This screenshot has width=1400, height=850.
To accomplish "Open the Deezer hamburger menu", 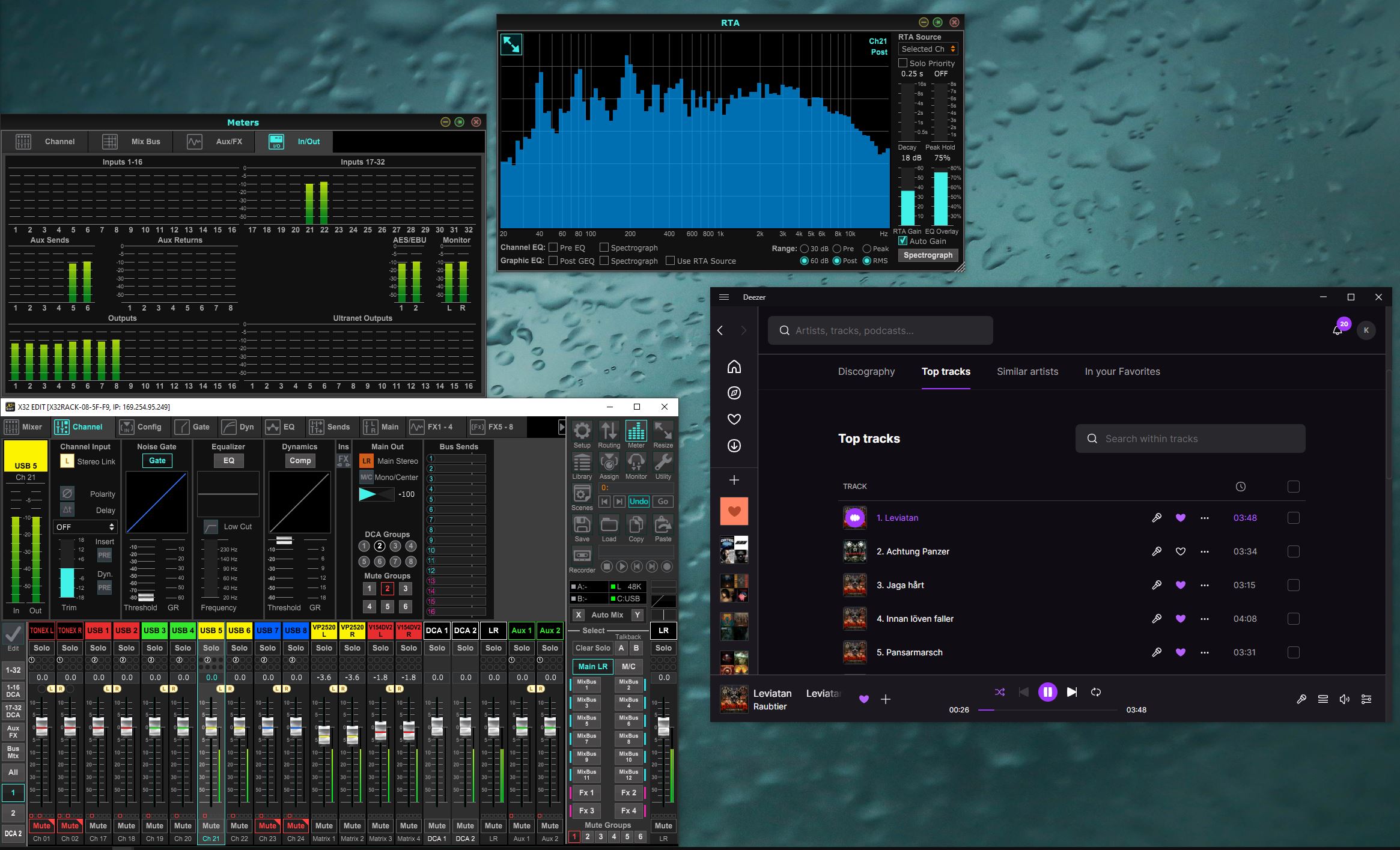I will pyautogui.click(x=724, y=297).
